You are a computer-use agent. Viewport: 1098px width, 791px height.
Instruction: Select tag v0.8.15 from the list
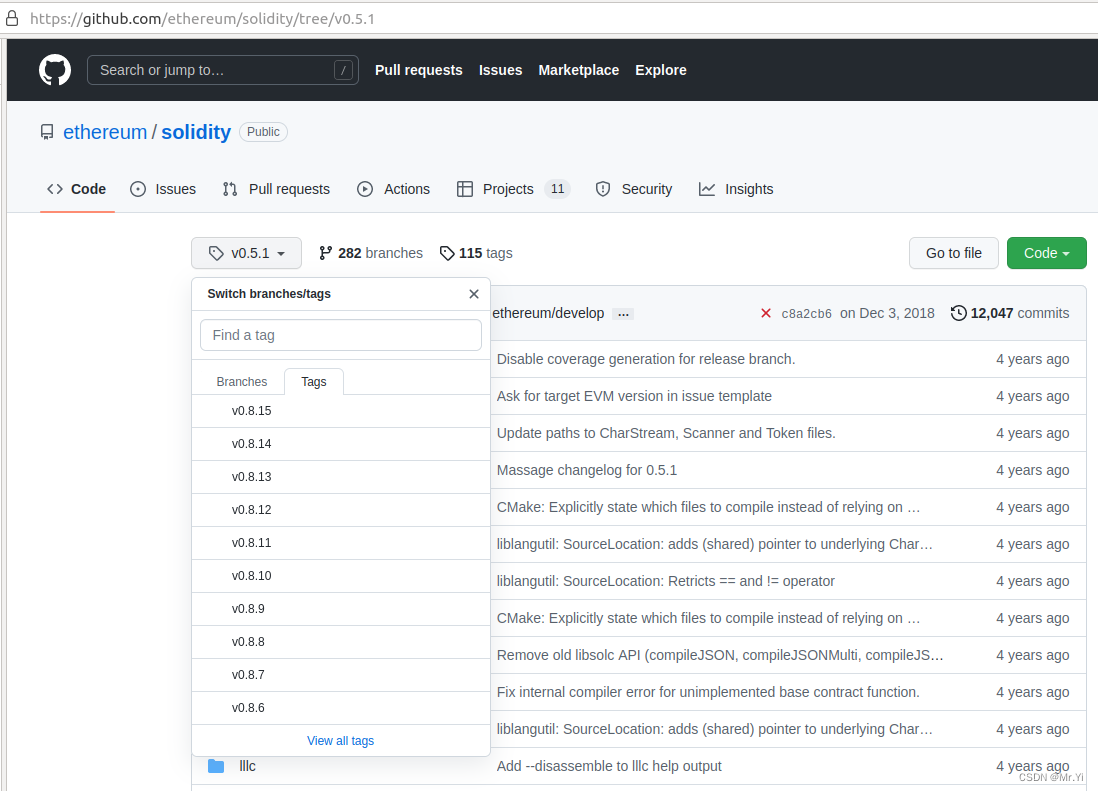[x=341, y=411]
